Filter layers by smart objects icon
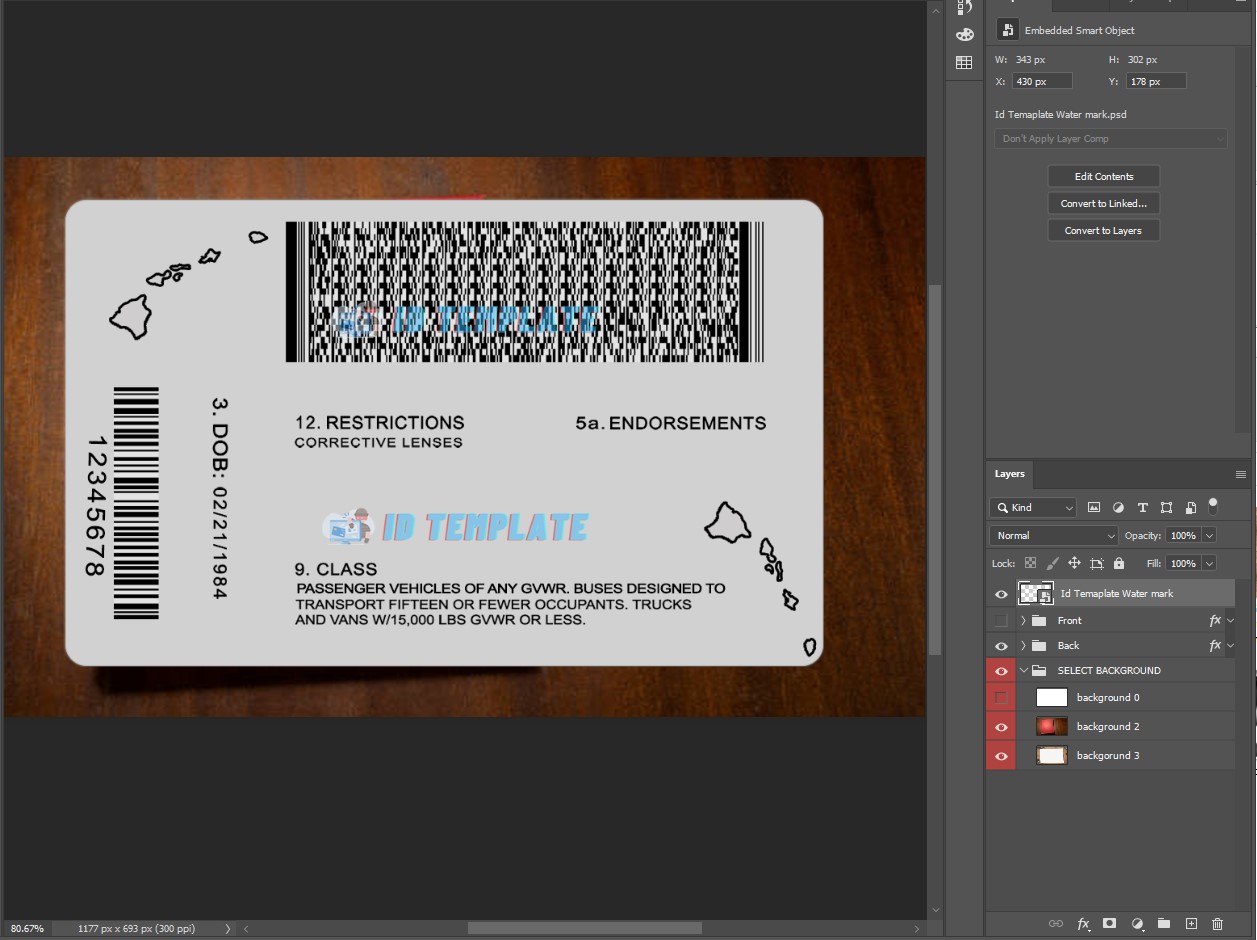Screen dimensions: 1257x940 pyautogui.click(x=1190, y=508)
